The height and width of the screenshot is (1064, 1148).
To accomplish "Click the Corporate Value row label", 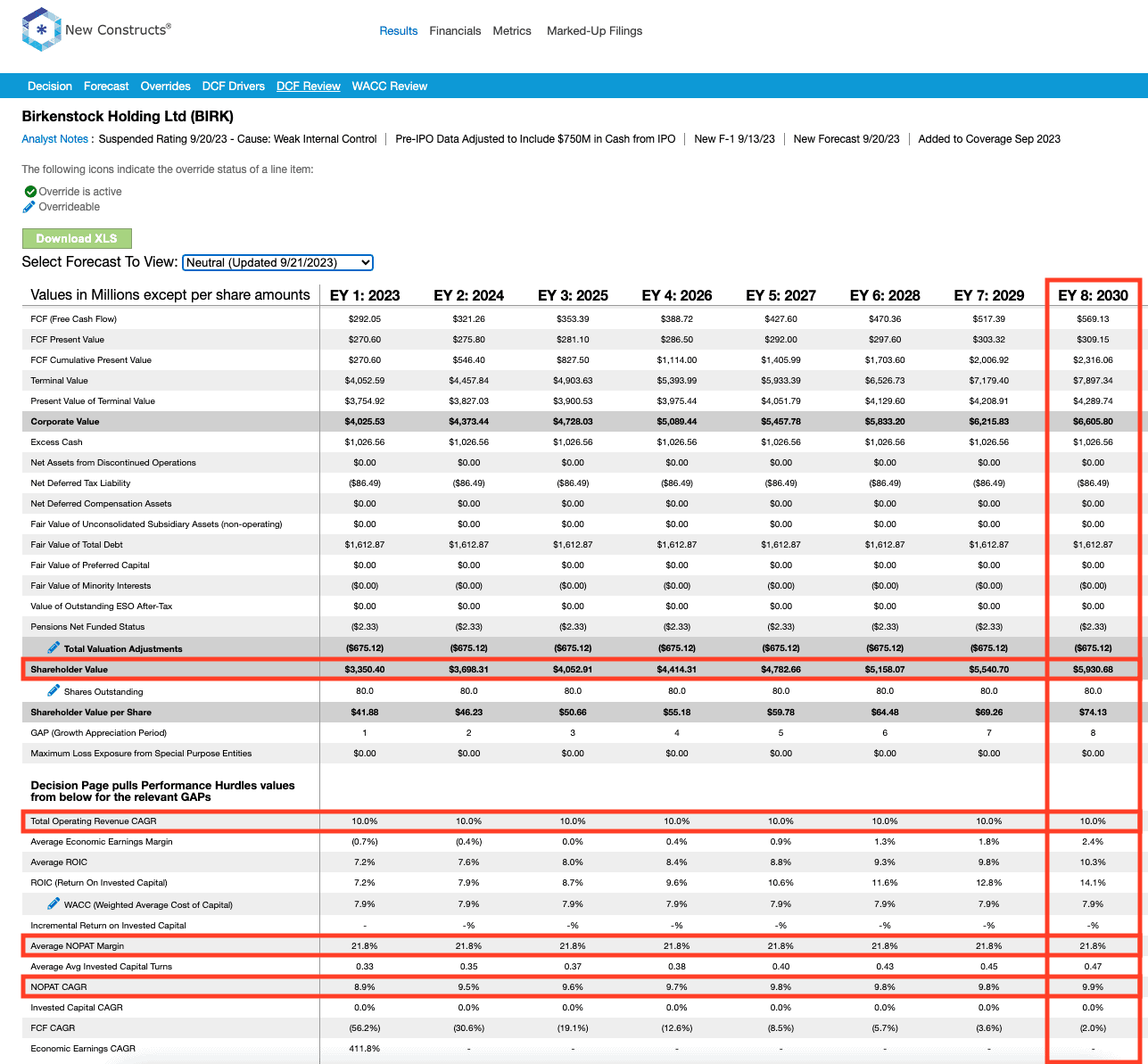I will pos(65,421).
